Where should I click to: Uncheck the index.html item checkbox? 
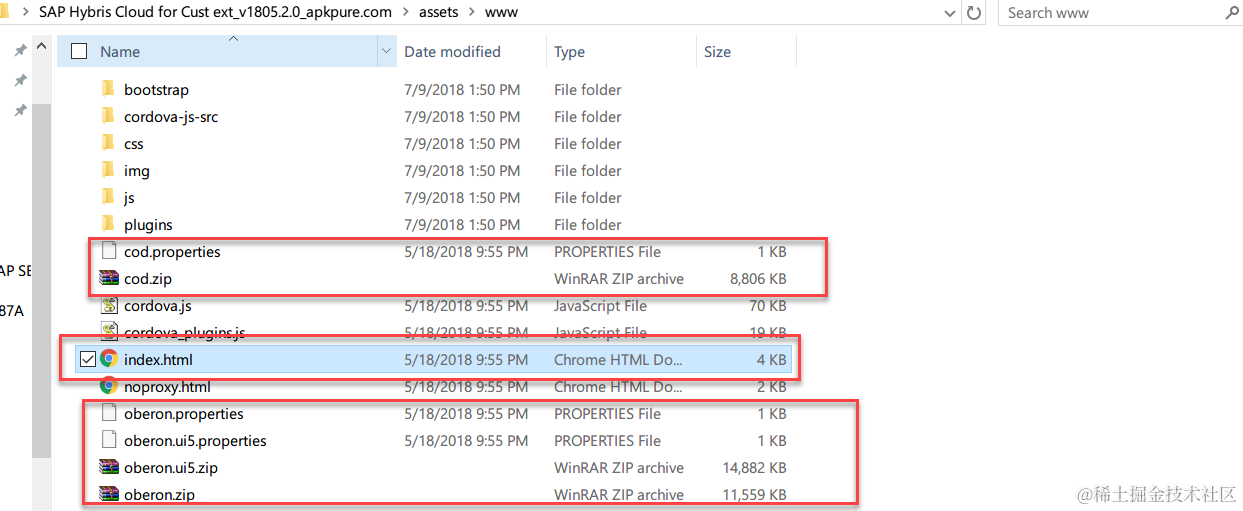pos(87,359)
